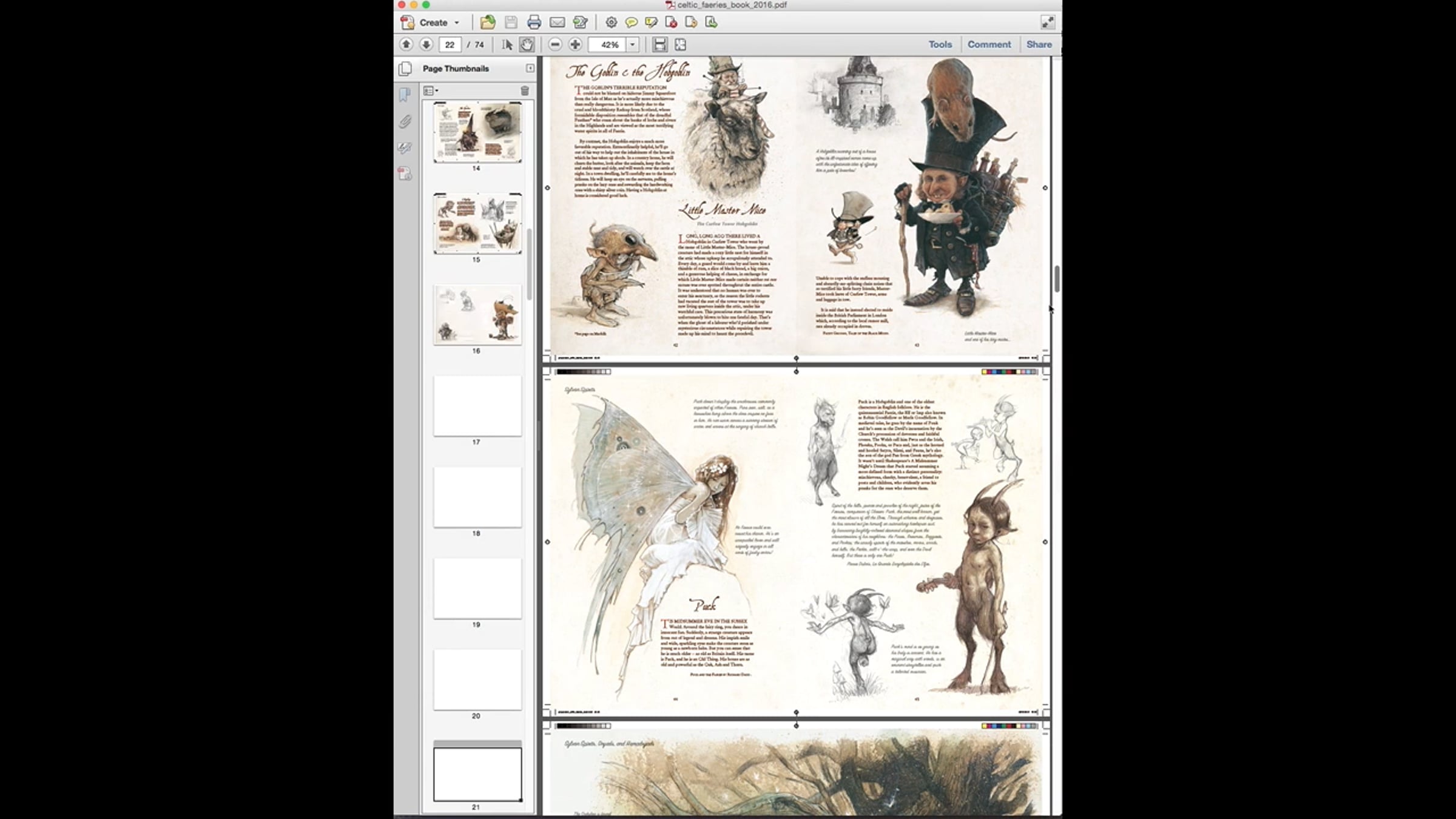Click the zoom out minus button
The width and height of the screenshot is (1456, 819).
554,44
